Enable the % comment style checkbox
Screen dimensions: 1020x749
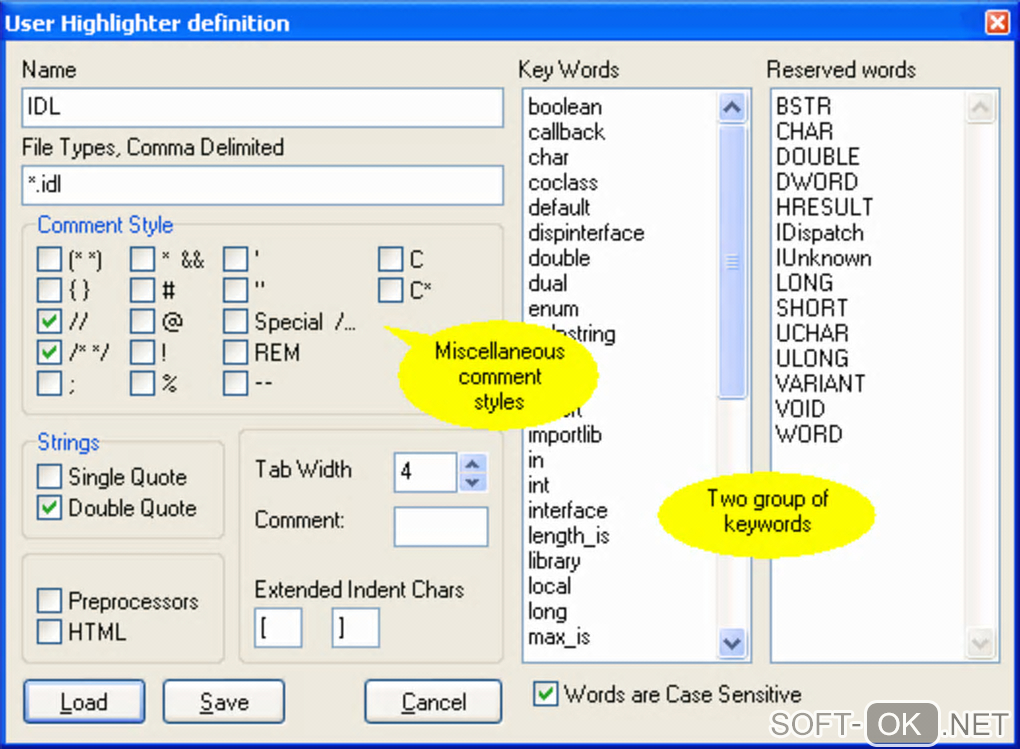click(x=142, y=383)
